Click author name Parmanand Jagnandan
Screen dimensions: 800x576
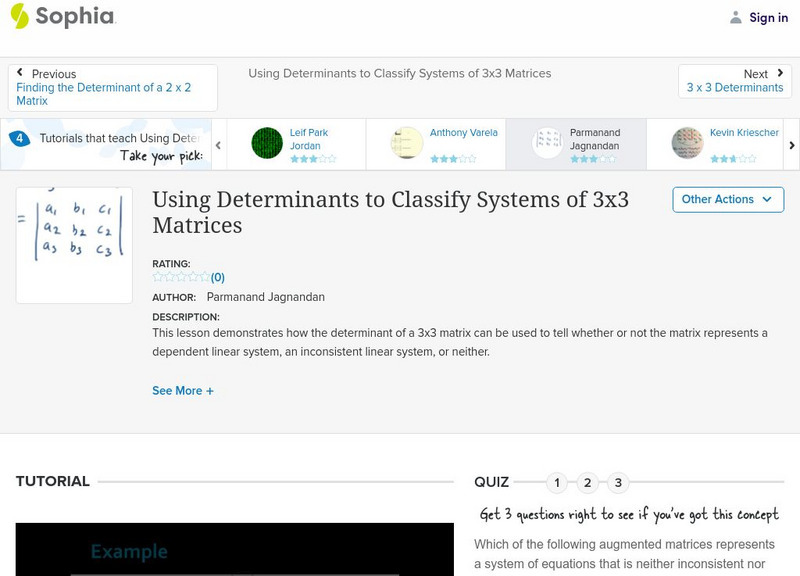click(x=265, y=297)
